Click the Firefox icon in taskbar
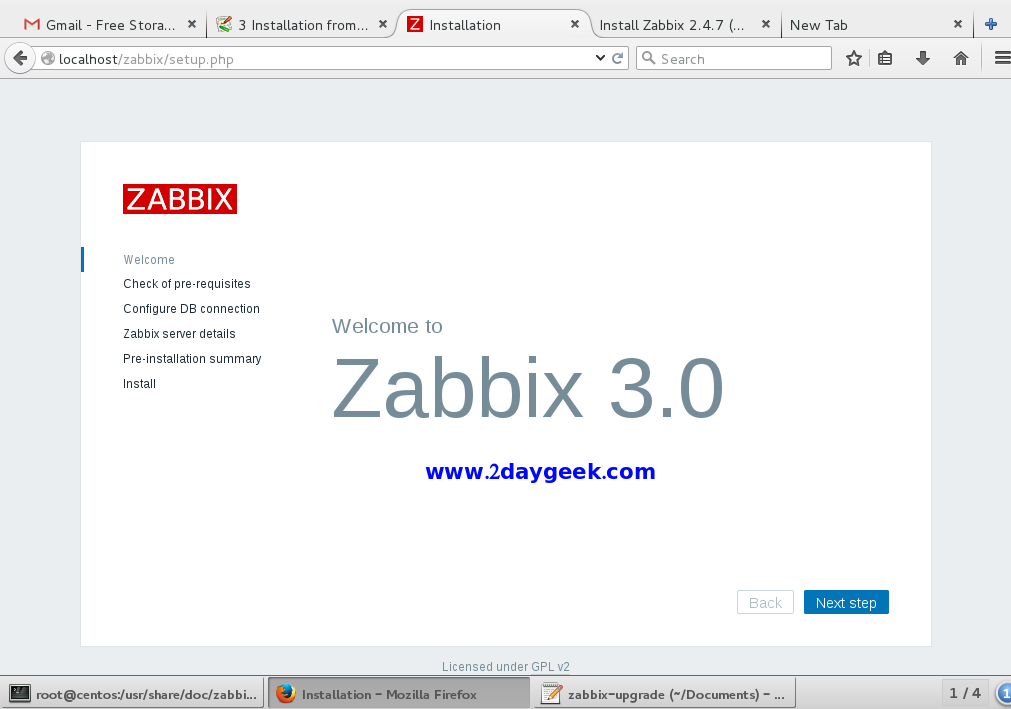Viewport: 1011px width, 709px height. (x=286, y=694)
